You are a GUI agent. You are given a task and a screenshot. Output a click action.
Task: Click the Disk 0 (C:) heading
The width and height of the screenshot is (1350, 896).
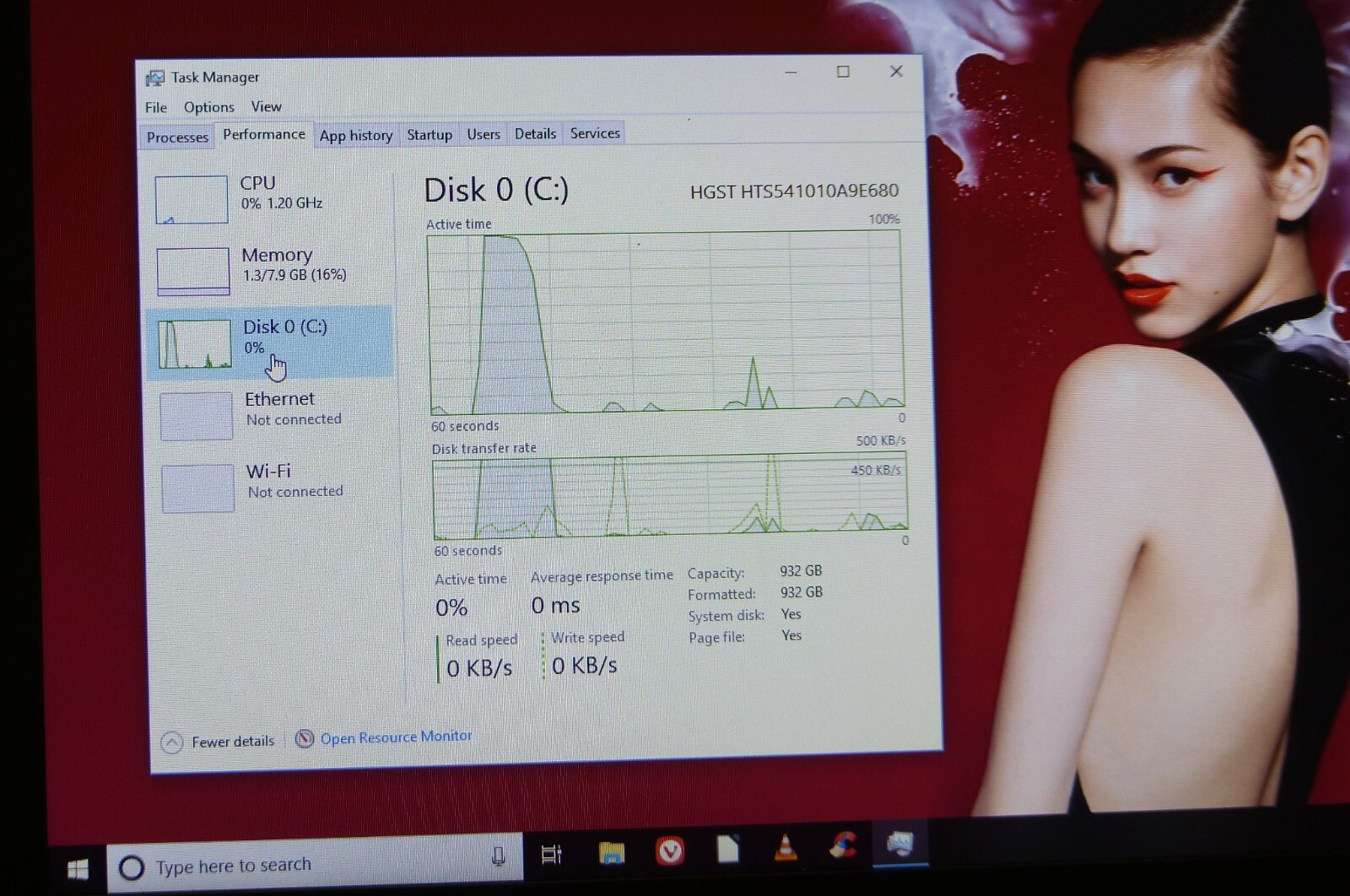click(496, 190)
